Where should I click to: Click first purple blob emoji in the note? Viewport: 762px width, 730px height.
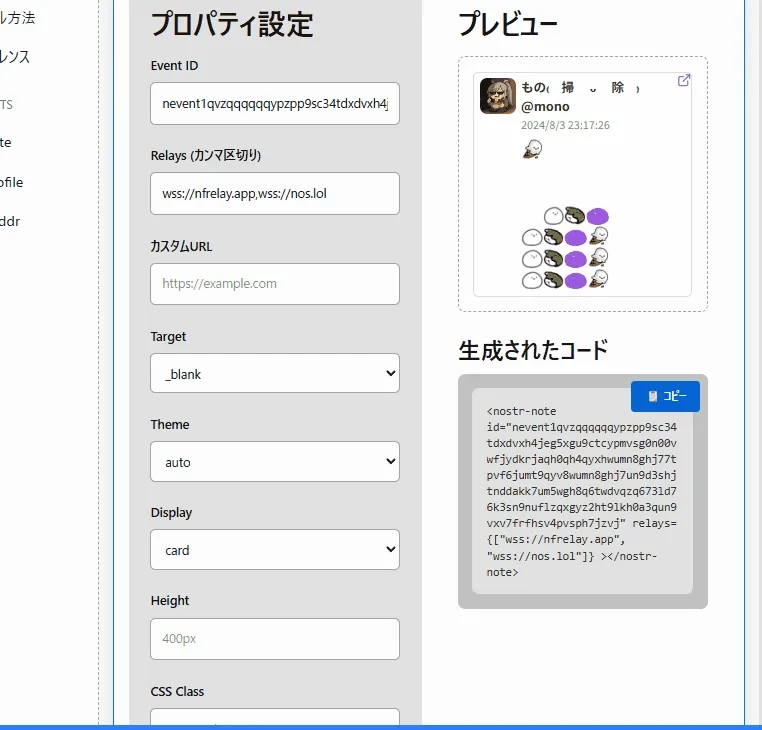598,216
